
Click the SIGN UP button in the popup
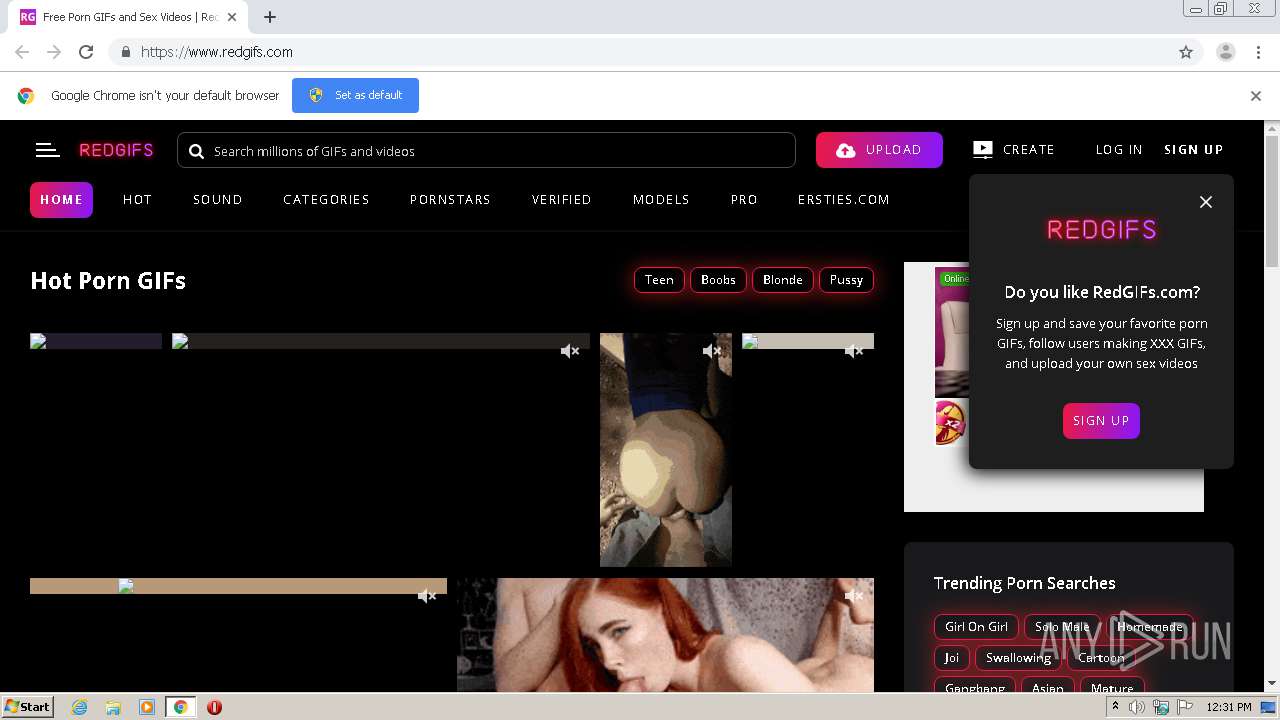pyautogui.click(x=1101, y=421)
